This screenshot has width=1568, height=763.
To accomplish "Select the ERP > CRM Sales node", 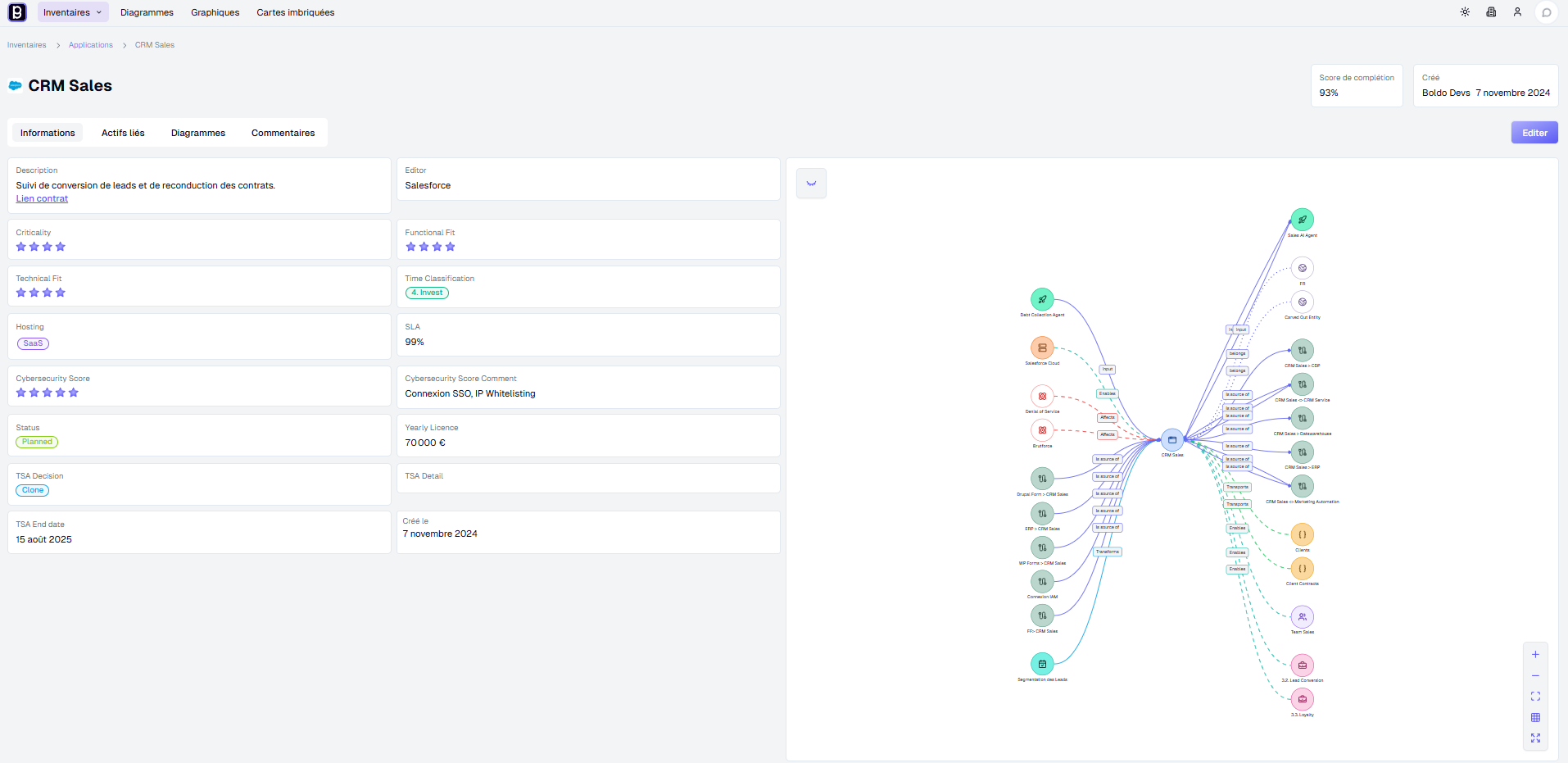I will (x=1042, y=513).
